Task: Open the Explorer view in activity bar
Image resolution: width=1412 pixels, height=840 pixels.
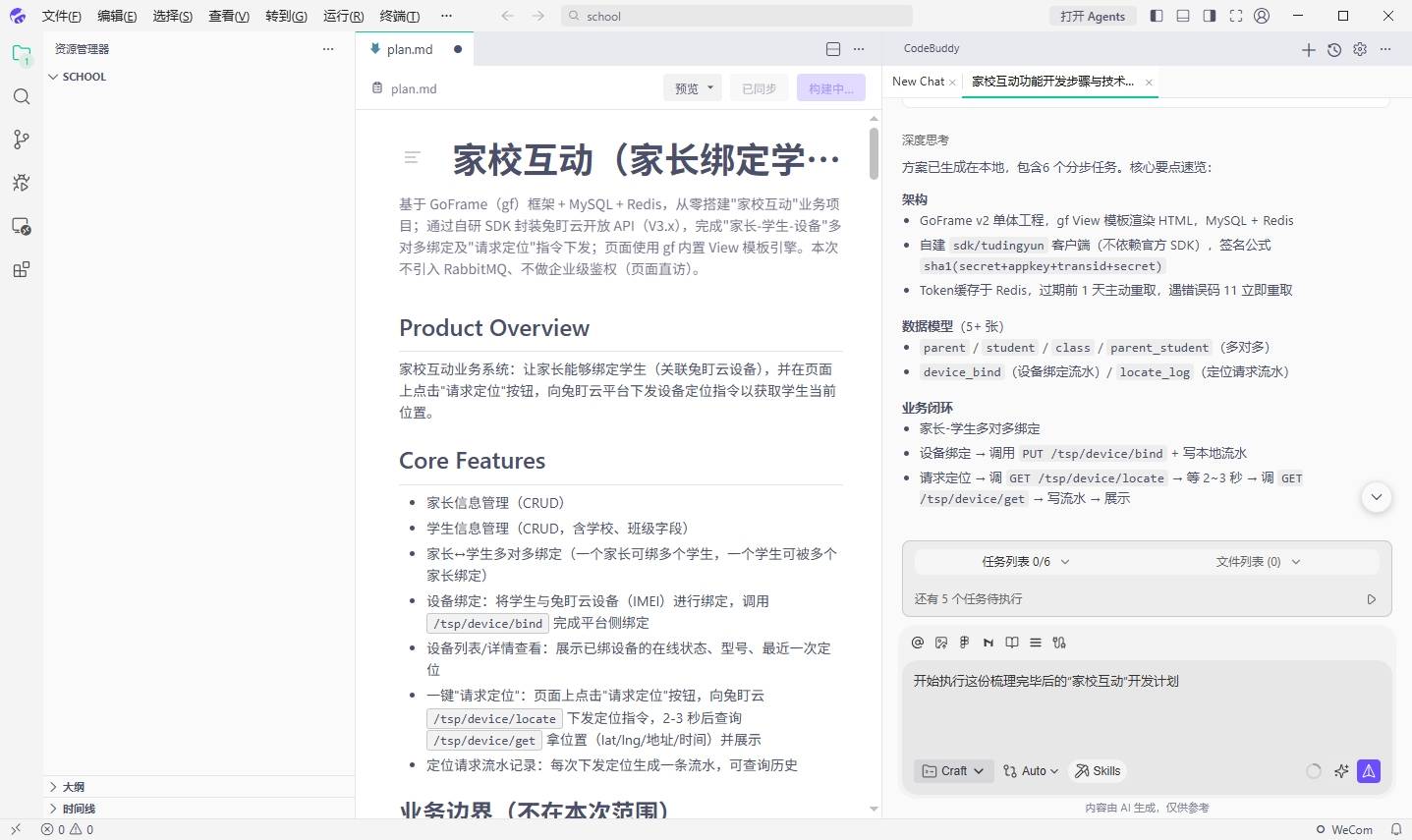Action: coord(21,54)
